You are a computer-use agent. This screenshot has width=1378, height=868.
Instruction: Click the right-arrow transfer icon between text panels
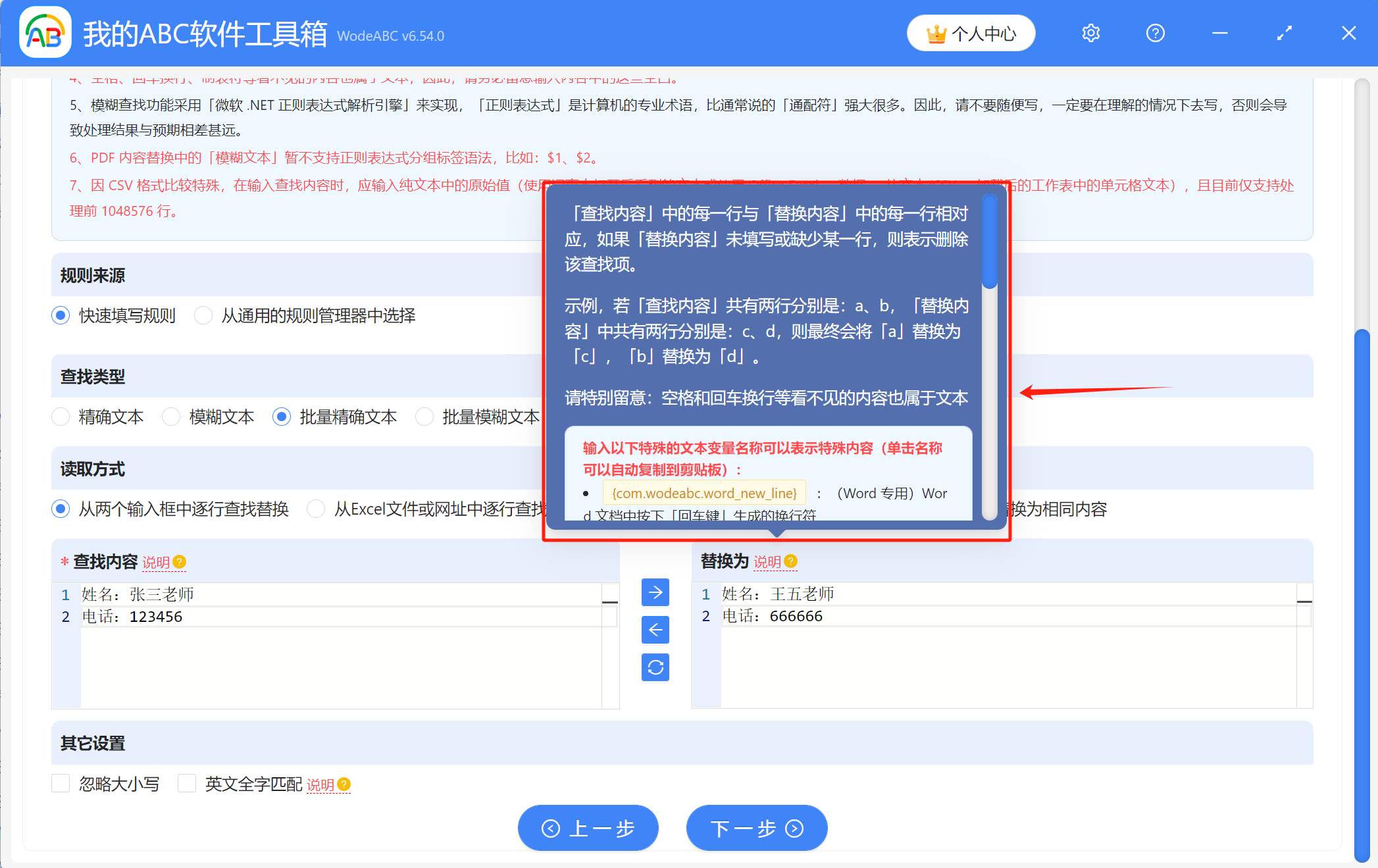pos(655,592)
